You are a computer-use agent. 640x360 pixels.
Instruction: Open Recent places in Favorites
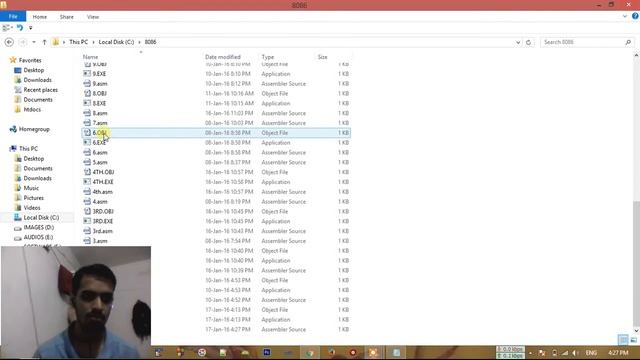[40, 90]
